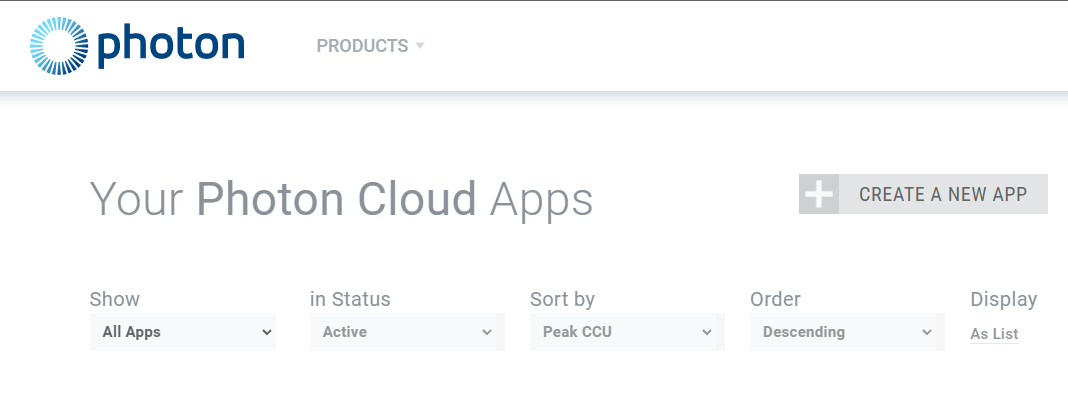Viewport: 1068px width, 413px height.
Task: Open the Products menu
Action: [370, 46]
